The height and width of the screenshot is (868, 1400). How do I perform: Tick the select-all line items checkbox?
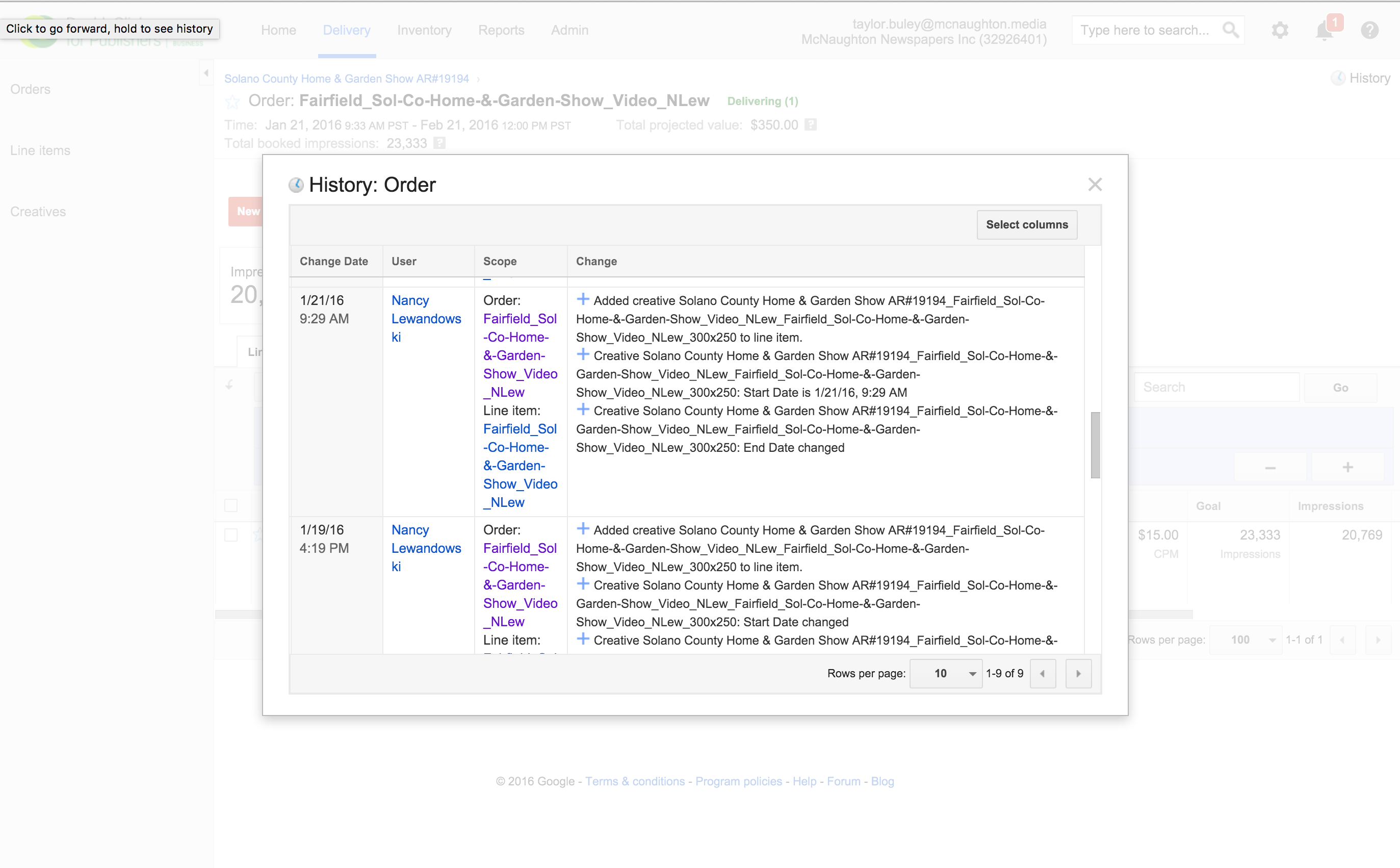pos(230,505)
